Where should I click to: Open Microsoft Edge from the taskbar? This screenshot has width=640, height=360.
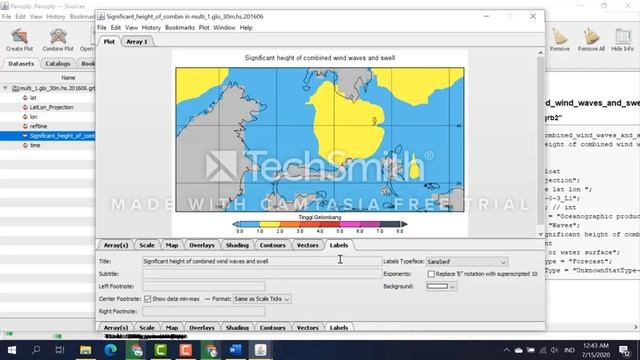click(111, 350)
